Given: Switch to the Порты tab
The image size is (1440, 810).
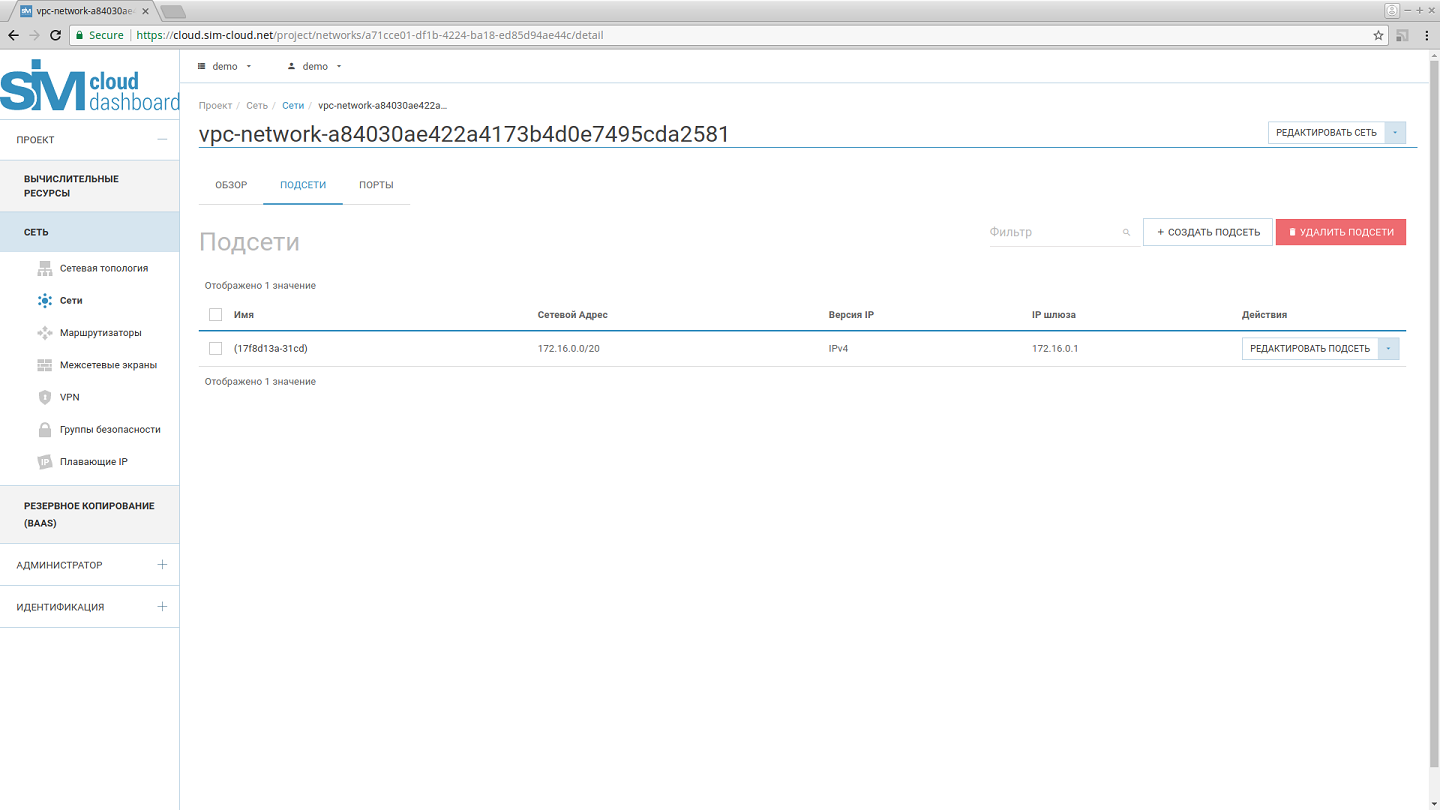Looking at the screenshot, I should tap(376, 185).
